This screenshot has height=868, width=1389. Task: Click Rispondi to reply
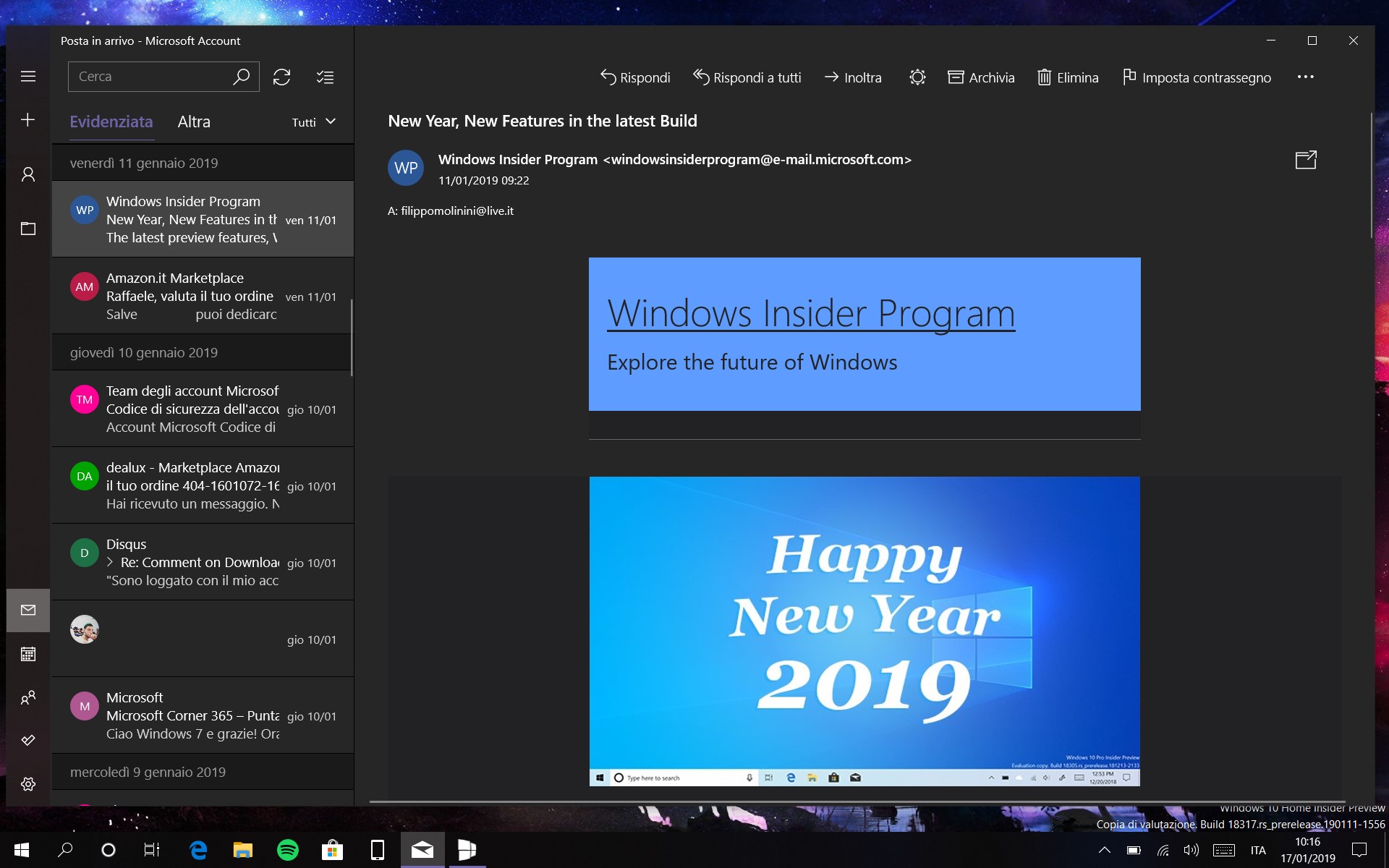[635, 77]
